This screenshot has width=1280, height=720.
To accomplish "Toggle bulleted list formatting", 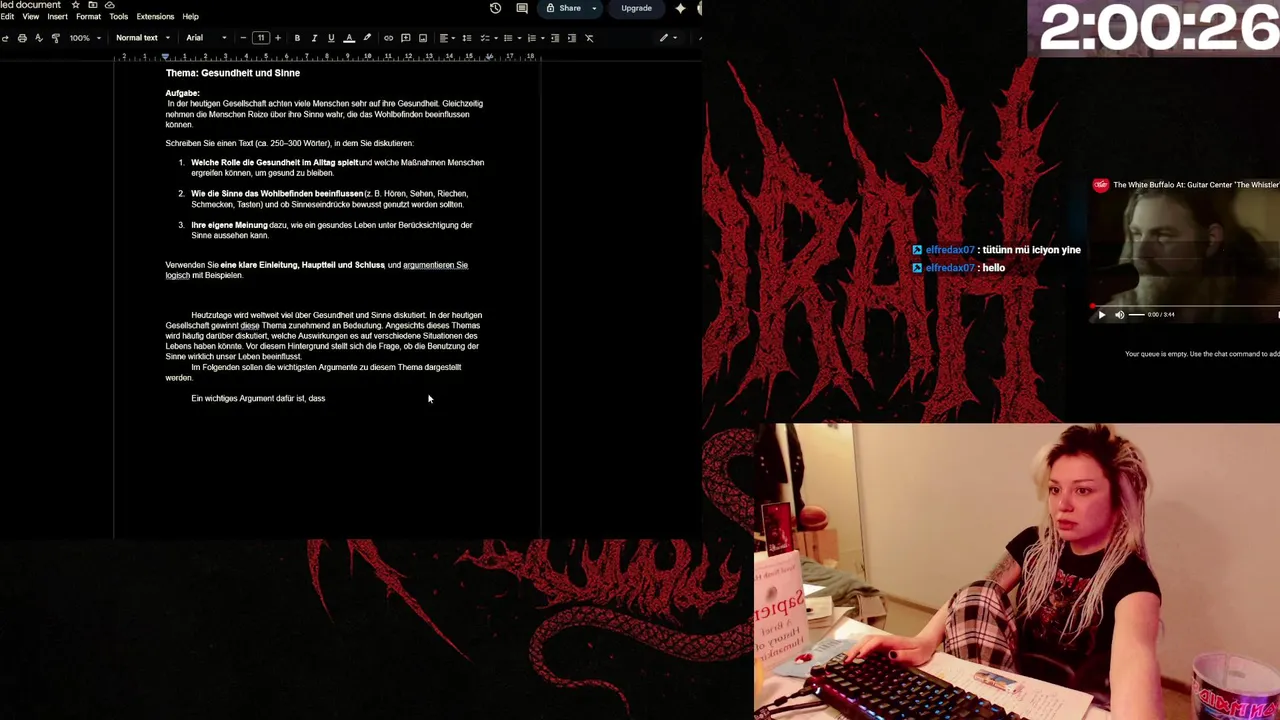I will click(508, 38).
